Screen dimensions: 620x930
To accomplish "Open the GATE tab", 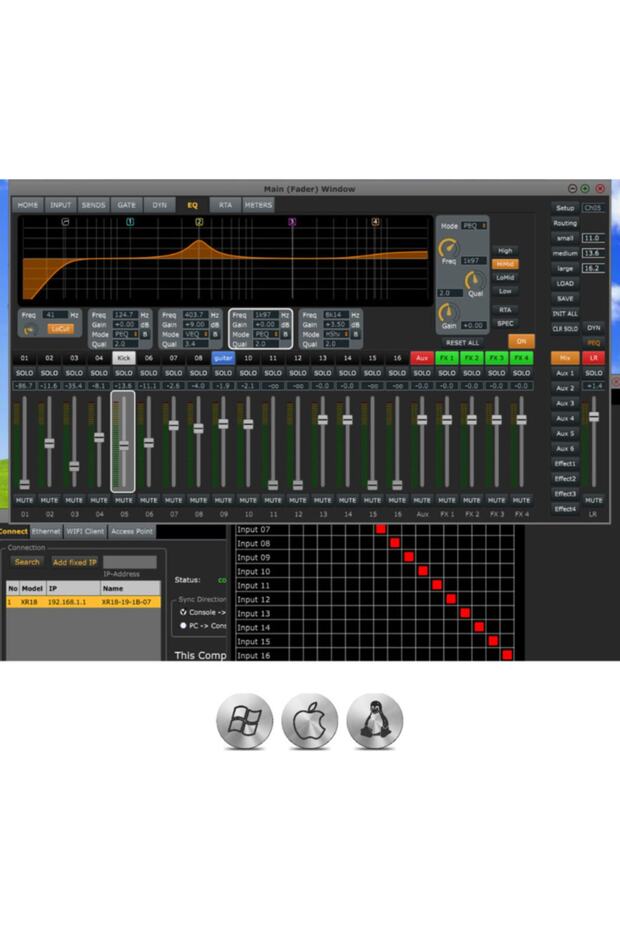I will click(x=126, y=205).
